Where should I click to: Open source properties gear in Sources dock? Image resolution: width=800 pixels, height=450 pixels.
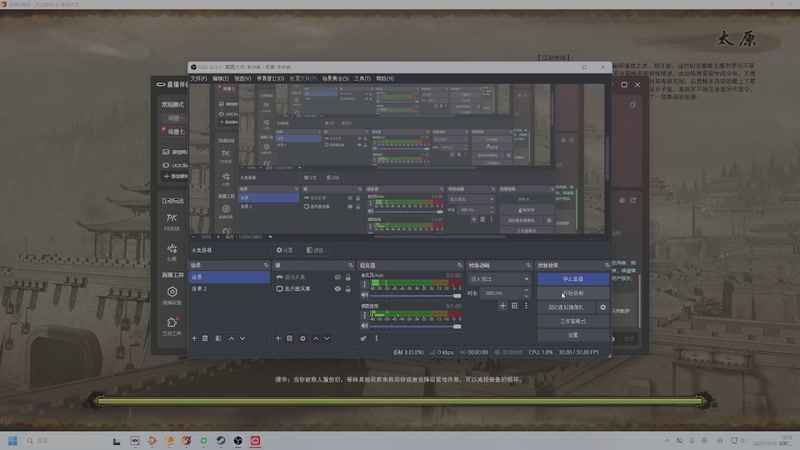pyautogui.click(x=303, y=338)
